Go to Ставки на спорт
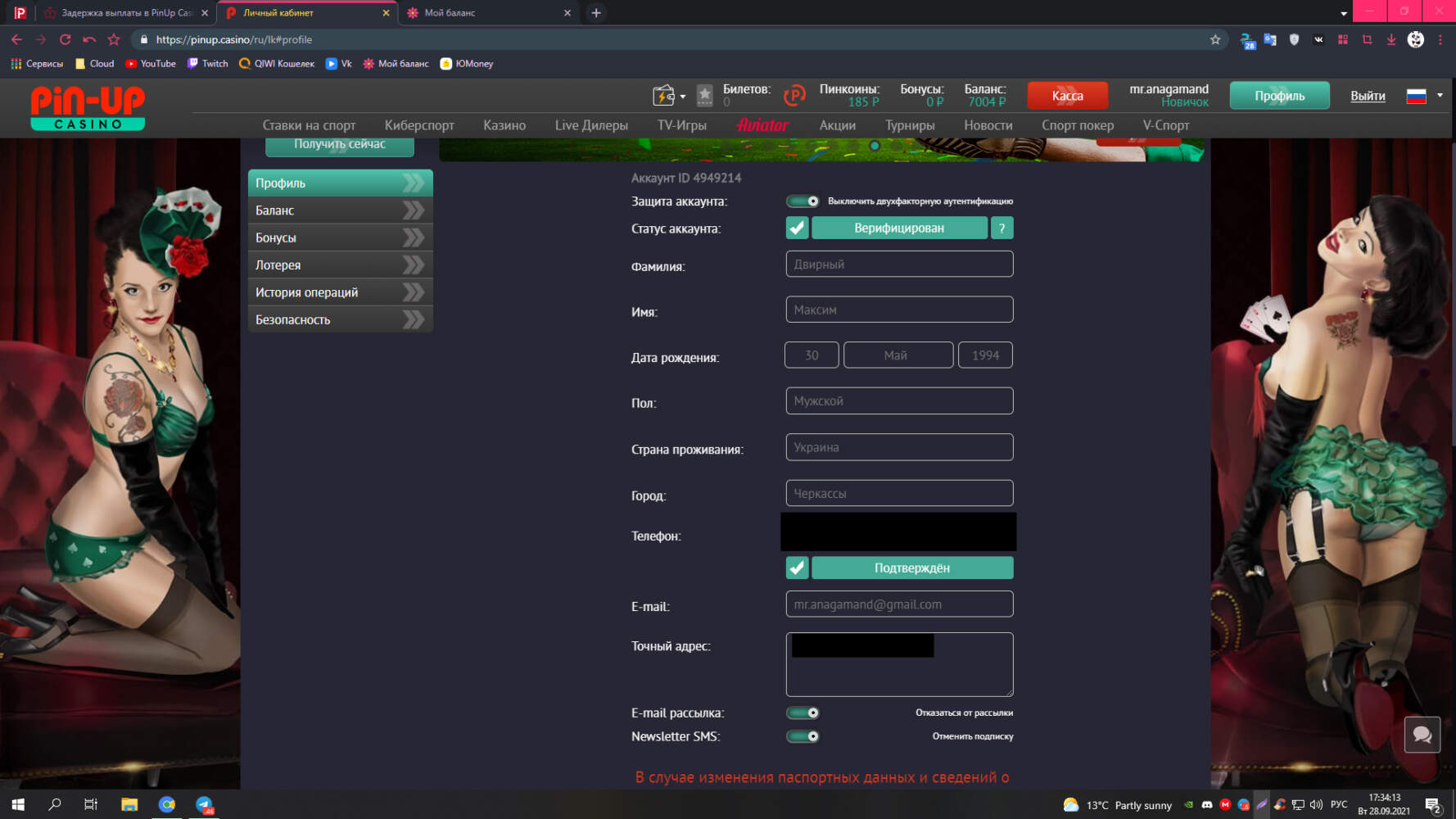The width and height of the screenshot is (1456, 819). 309,125
